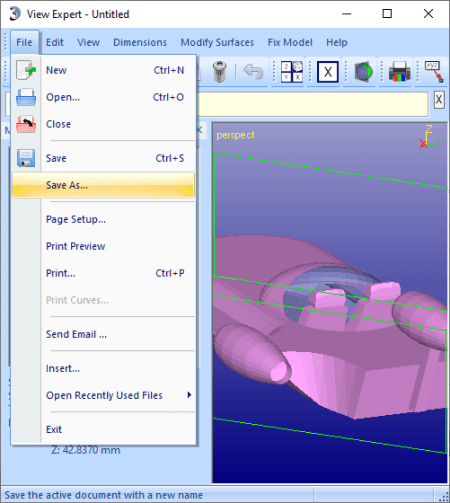The image size is (450, 503).
Task: Open the Help menu
Action: click(x=337, y=42)
